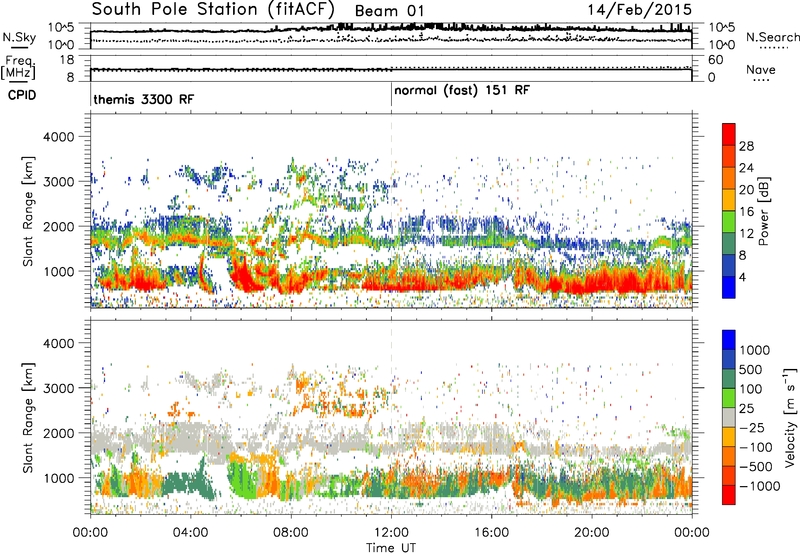Click the '1000' tick on the Velocity colorbar
The width and height of the screenshot is (800, 554).
pyautogui.click(x=755, y=350)
